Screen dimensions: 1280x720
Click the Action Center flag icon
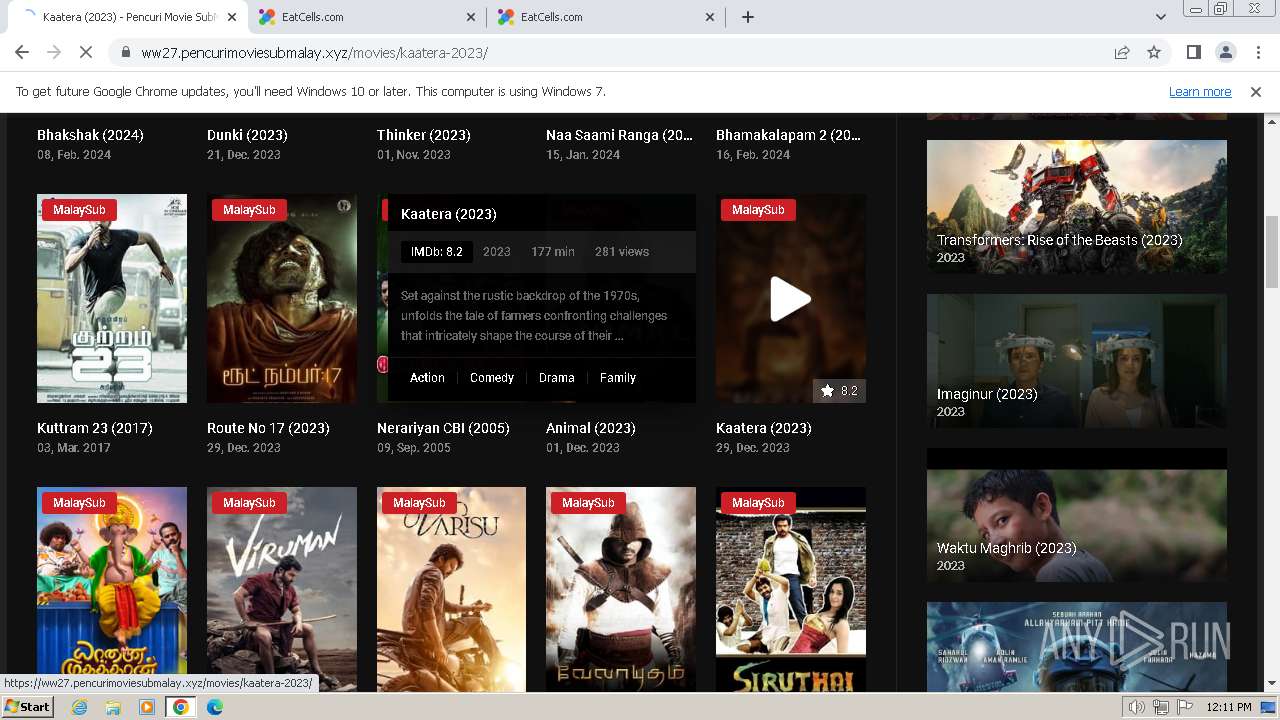point(1185,707)
